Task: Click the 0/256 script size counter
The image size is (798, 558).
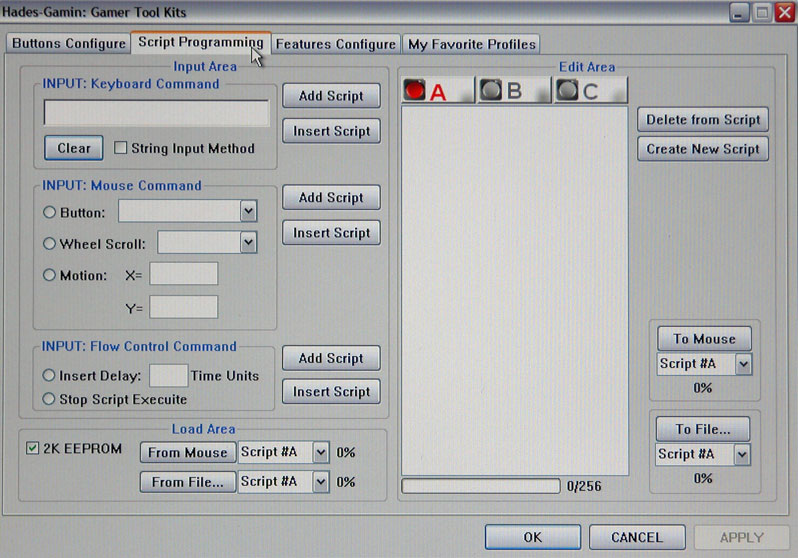Action: (x=584, y=486)
